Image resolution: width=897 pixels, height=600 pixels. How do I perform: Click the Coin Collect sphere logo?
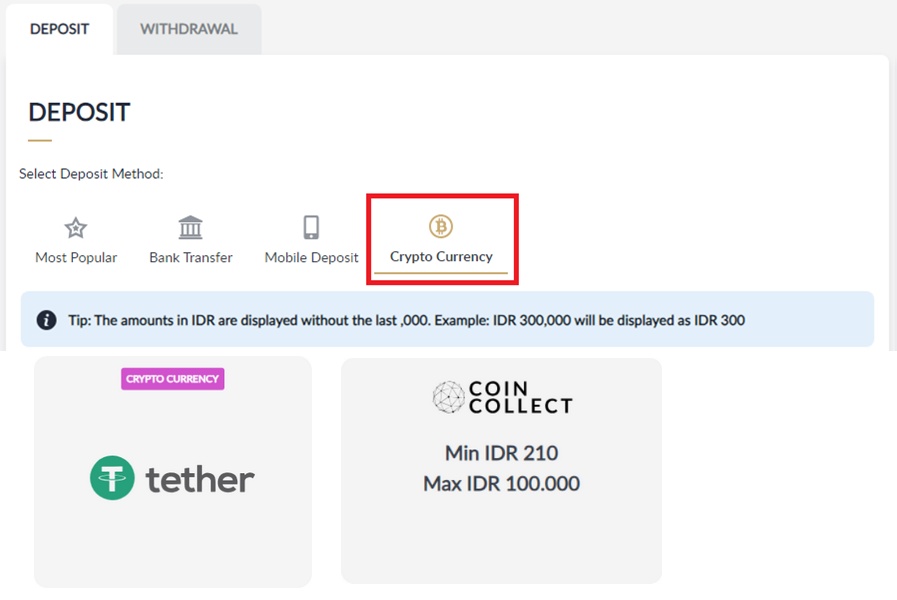click(x=448, y=397)
